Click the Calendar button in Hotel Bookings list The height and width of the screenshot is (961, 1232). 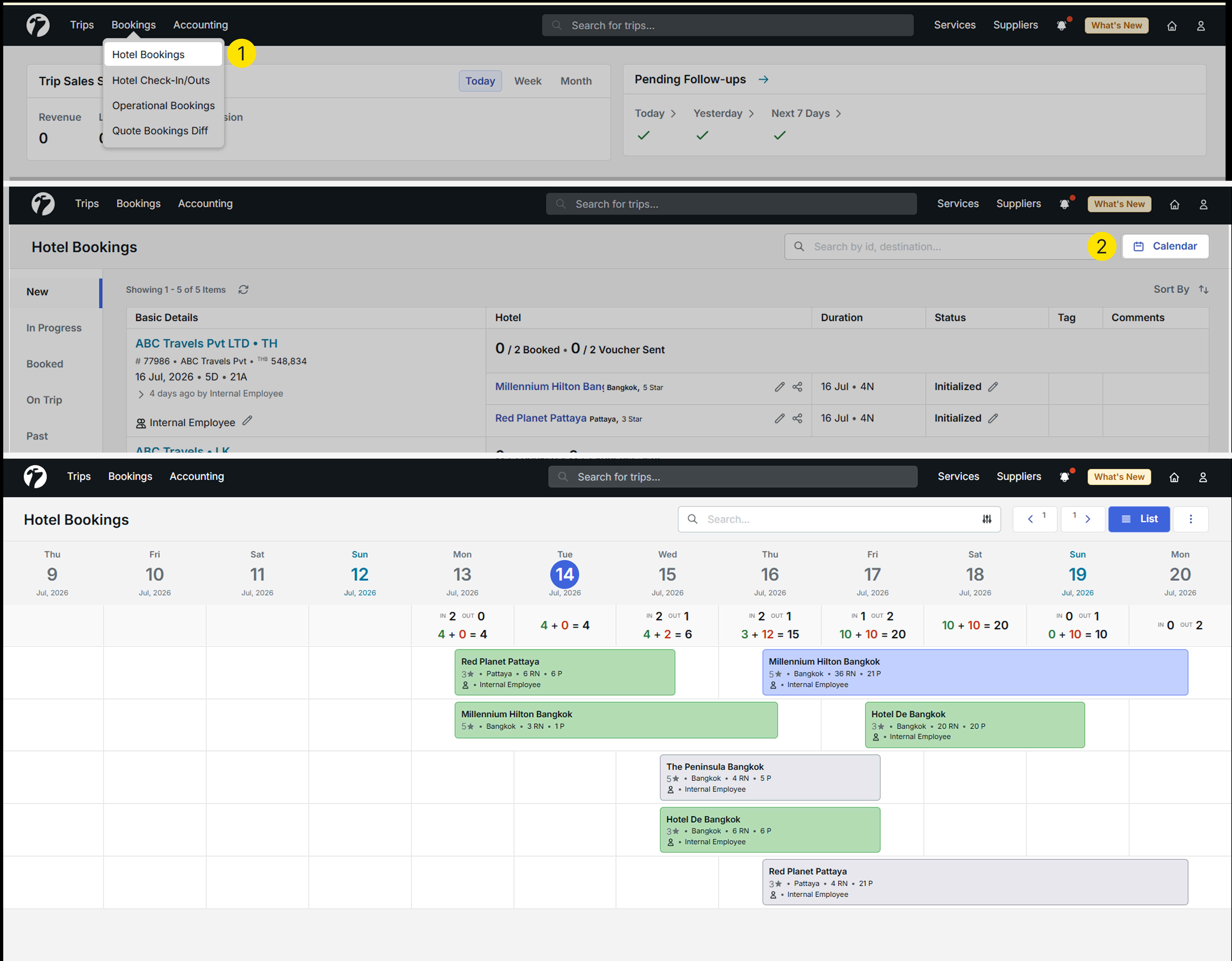(x=1165, y=247)
